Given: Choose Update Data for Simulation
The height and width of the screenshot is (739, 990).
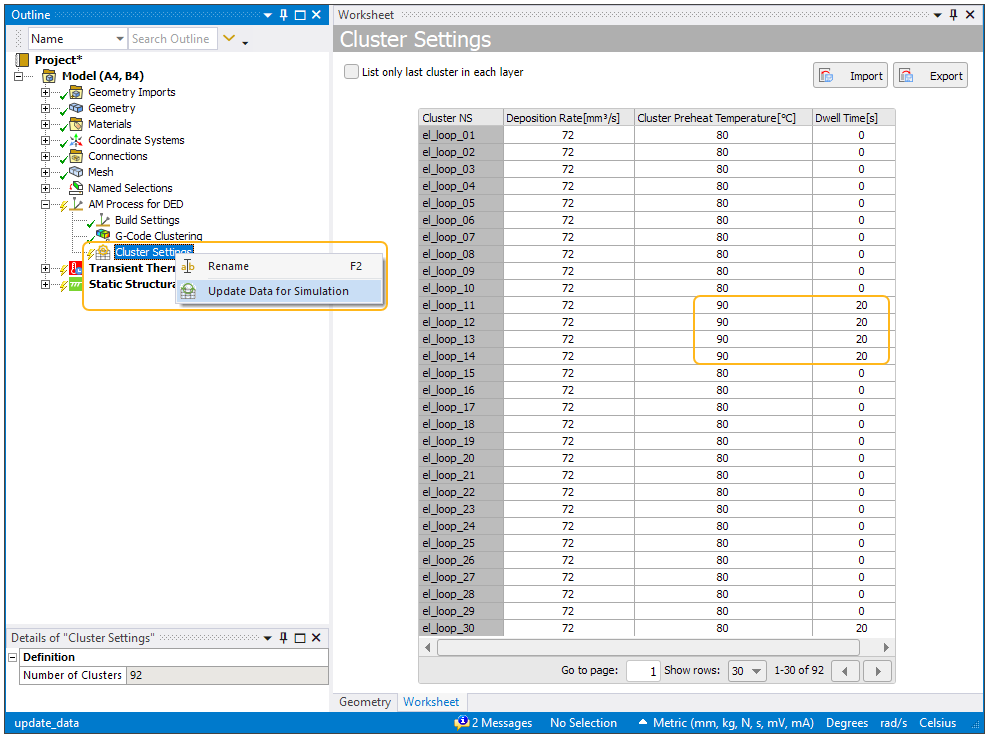Looking at the screenshot, I should tap(278, 292).
